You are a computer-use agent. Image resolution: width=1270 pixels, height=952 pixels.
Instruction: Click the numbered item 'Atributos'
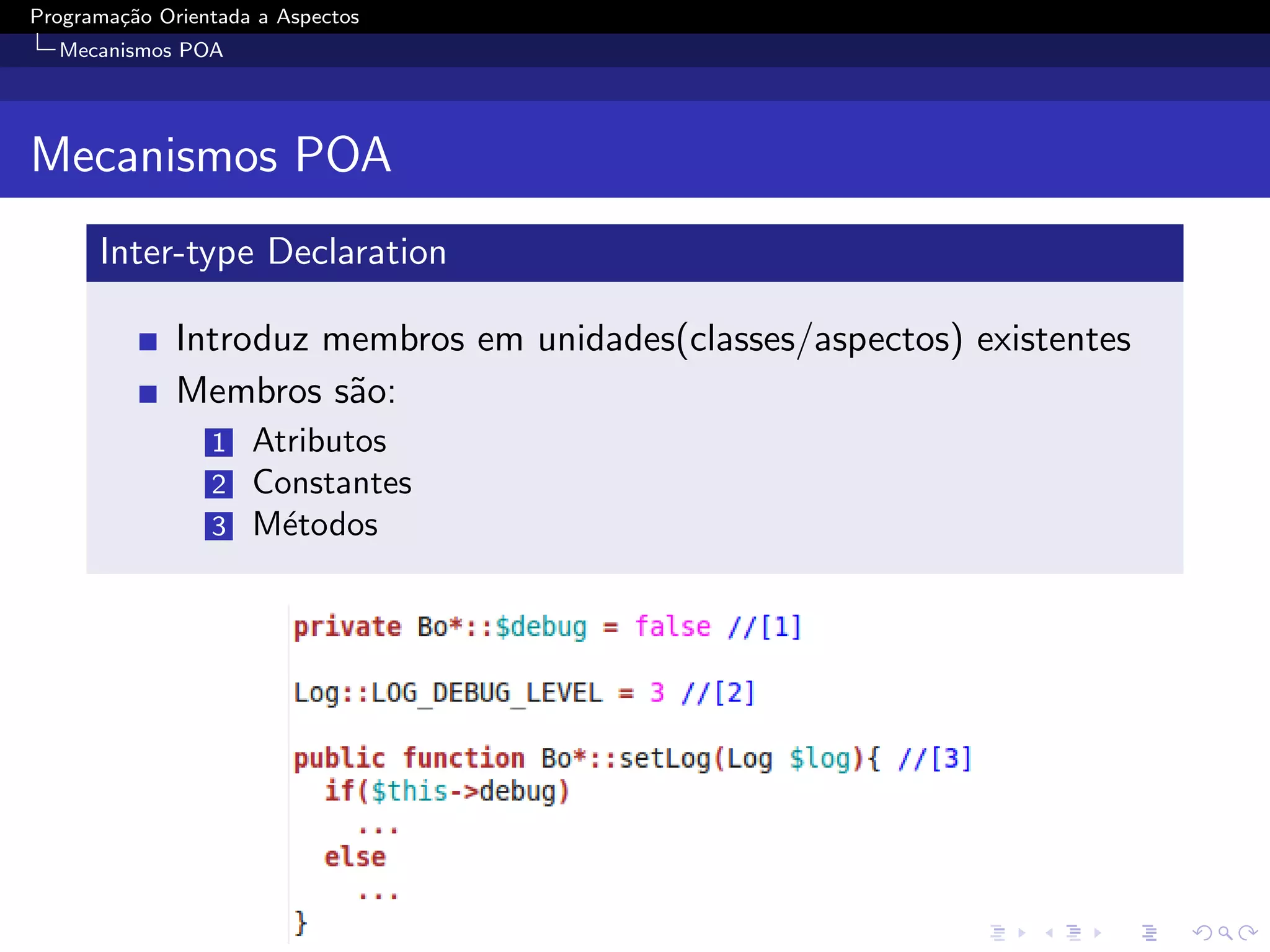[320, 441]
